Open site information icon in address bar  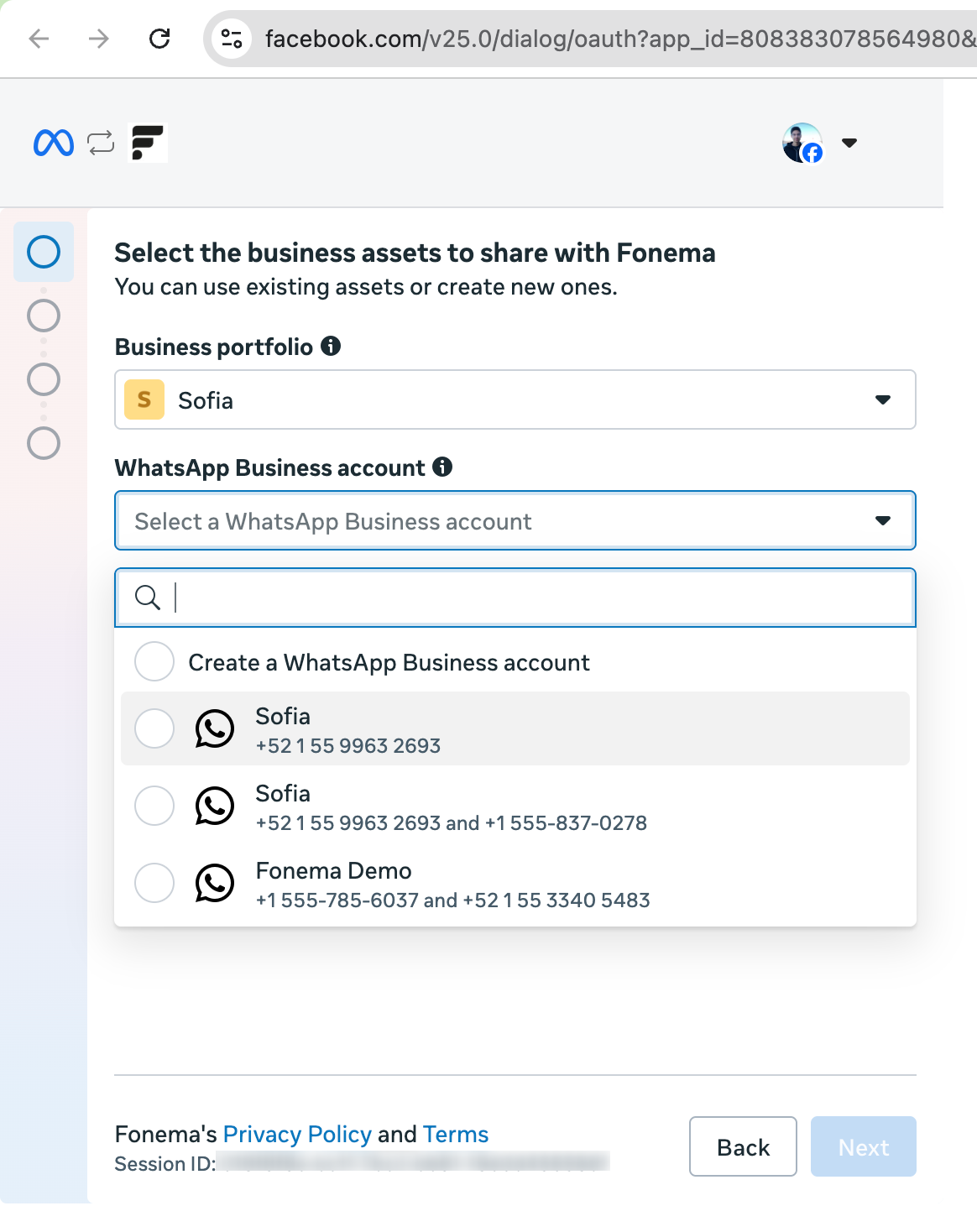tap(232, 39)
